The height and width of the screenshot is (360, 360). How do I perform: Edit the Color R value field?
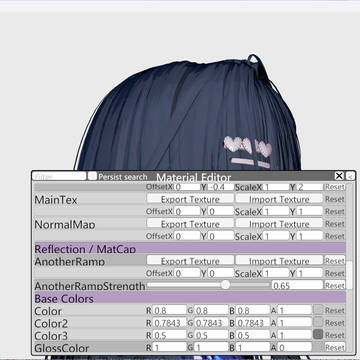click(x=169, y=310)
